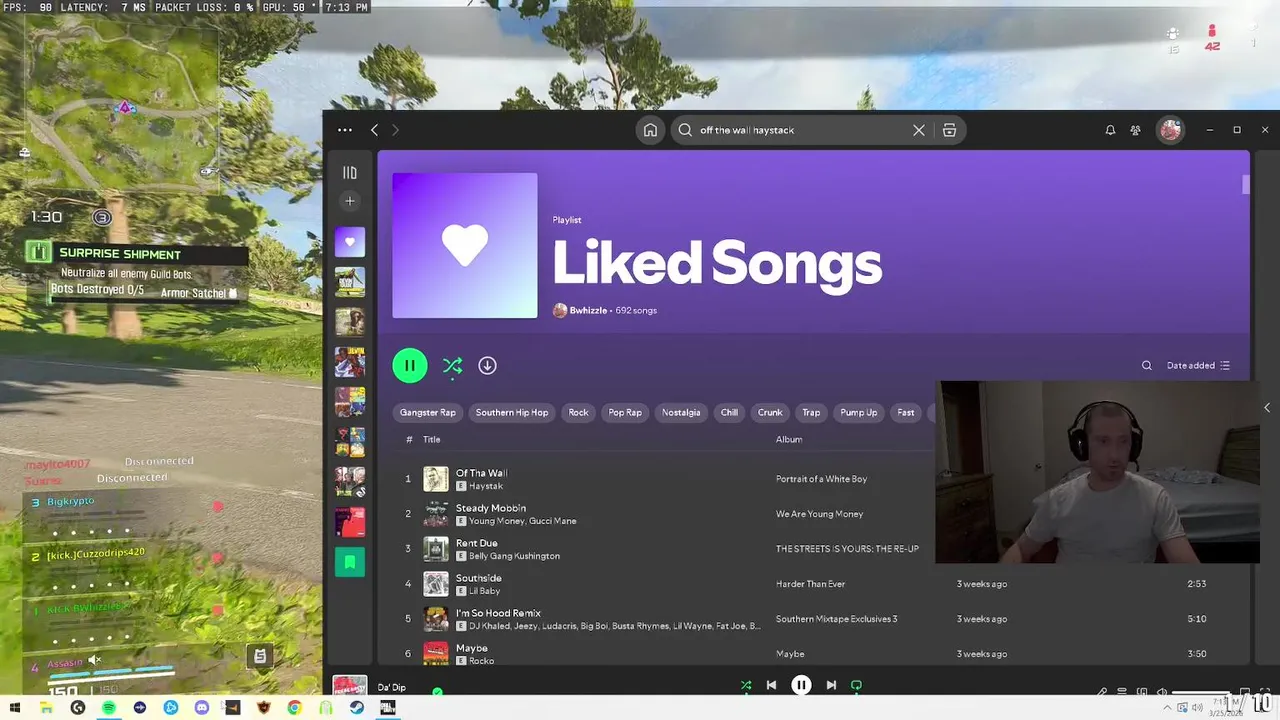Create a new playlist with the plus icon
1280x720 pixels.
tap(350, 201)
